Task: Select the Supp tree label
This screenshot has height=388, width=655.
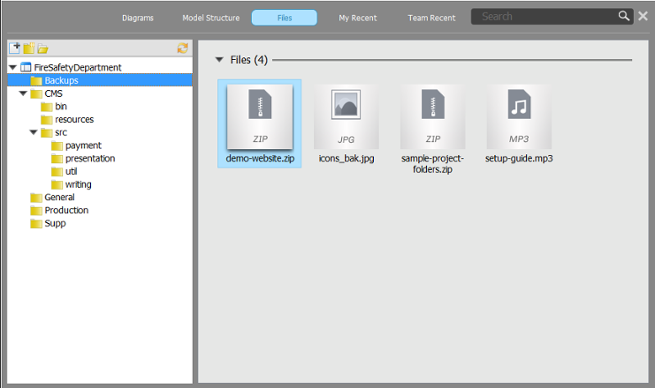Action: (55, 223)
